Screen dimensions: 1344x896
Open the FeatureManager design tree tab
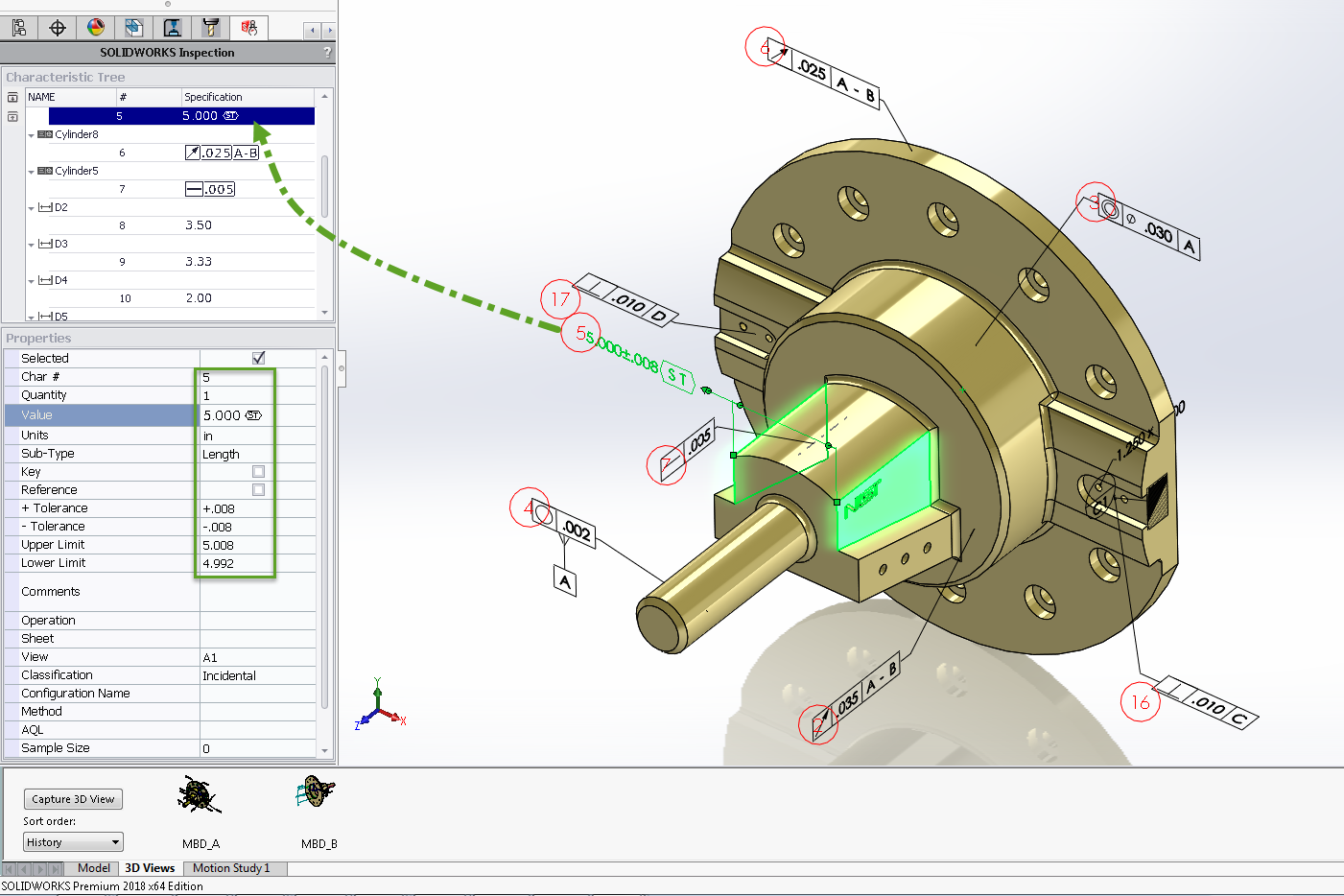coord(19,28)
